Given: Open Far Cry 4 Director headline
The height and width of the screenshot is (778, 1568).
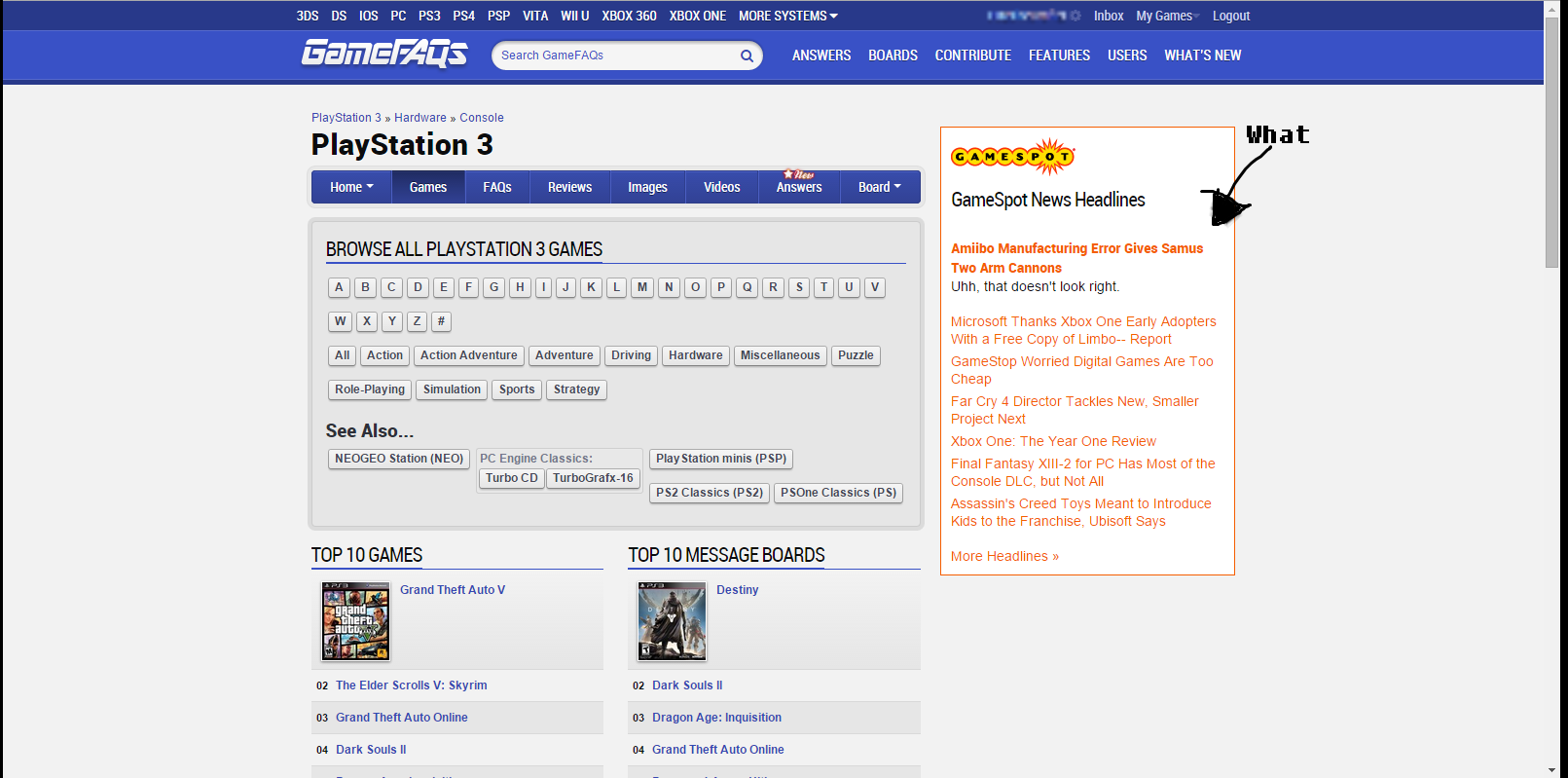Looking at the screenshot, I should 1075,410.
